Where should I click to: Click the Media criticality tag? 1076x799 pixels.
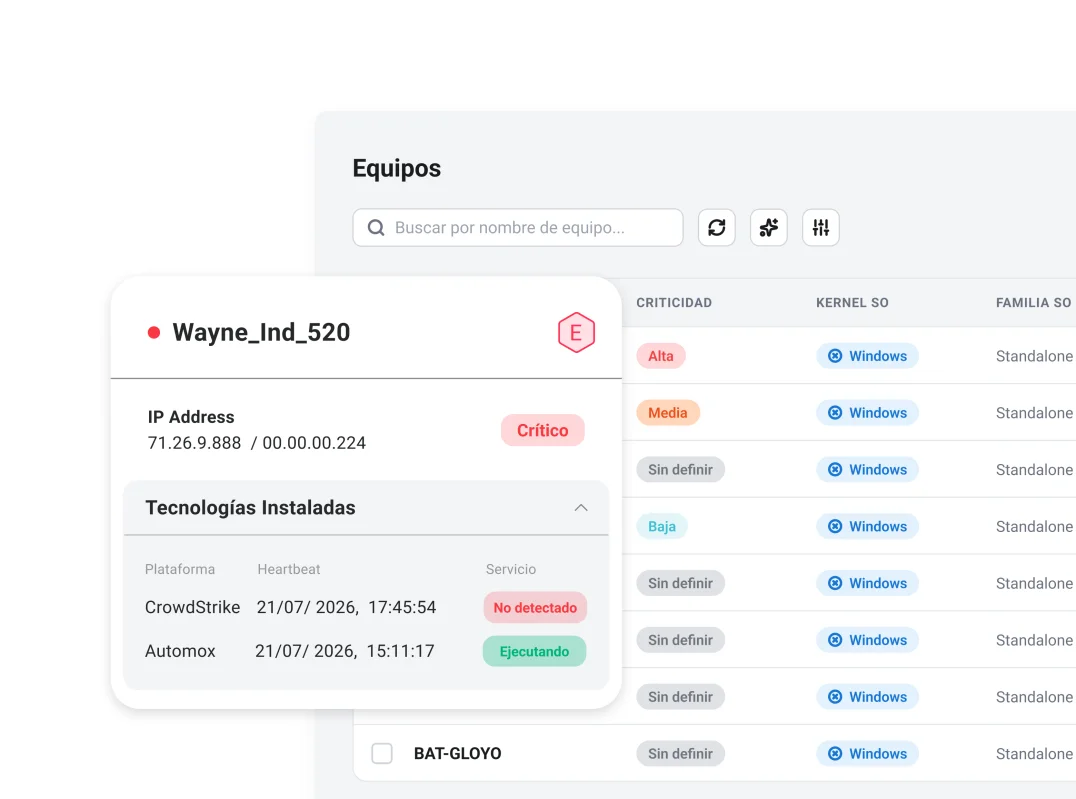667,413
